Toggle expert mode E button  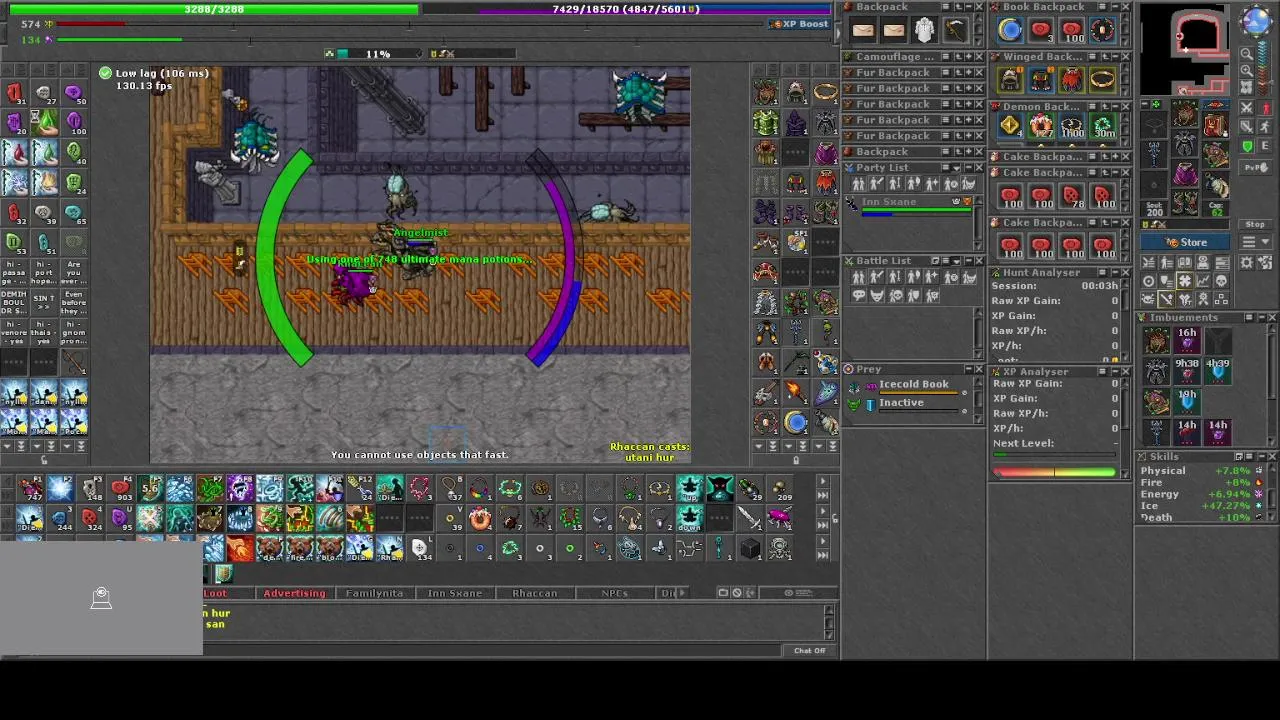click(1264, 146)
